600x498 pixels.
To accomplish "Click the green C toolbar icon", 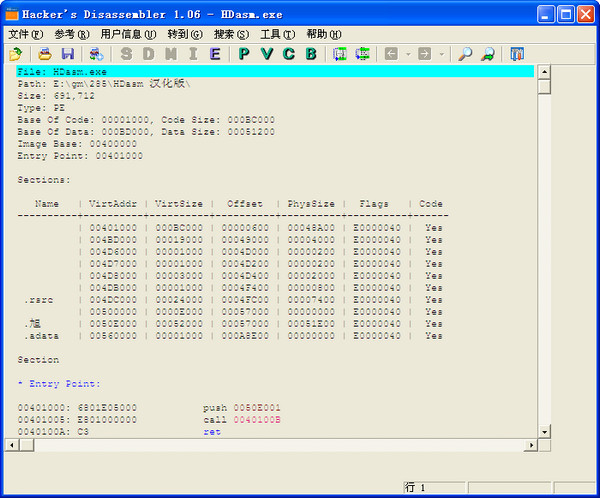I will pos(289,54).
